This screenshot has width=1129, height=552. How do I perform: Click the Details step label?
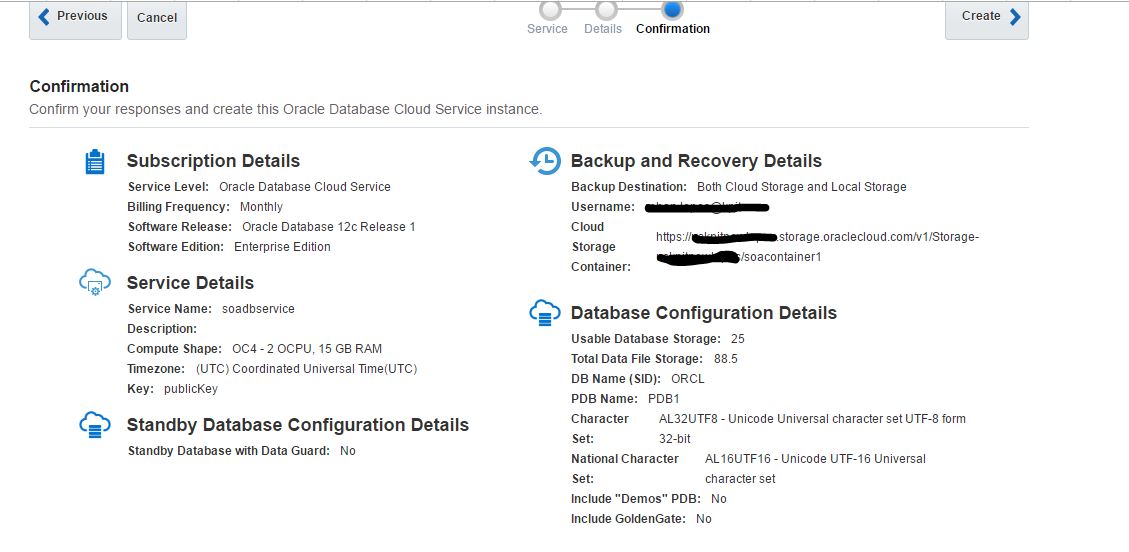coord(603,29)
